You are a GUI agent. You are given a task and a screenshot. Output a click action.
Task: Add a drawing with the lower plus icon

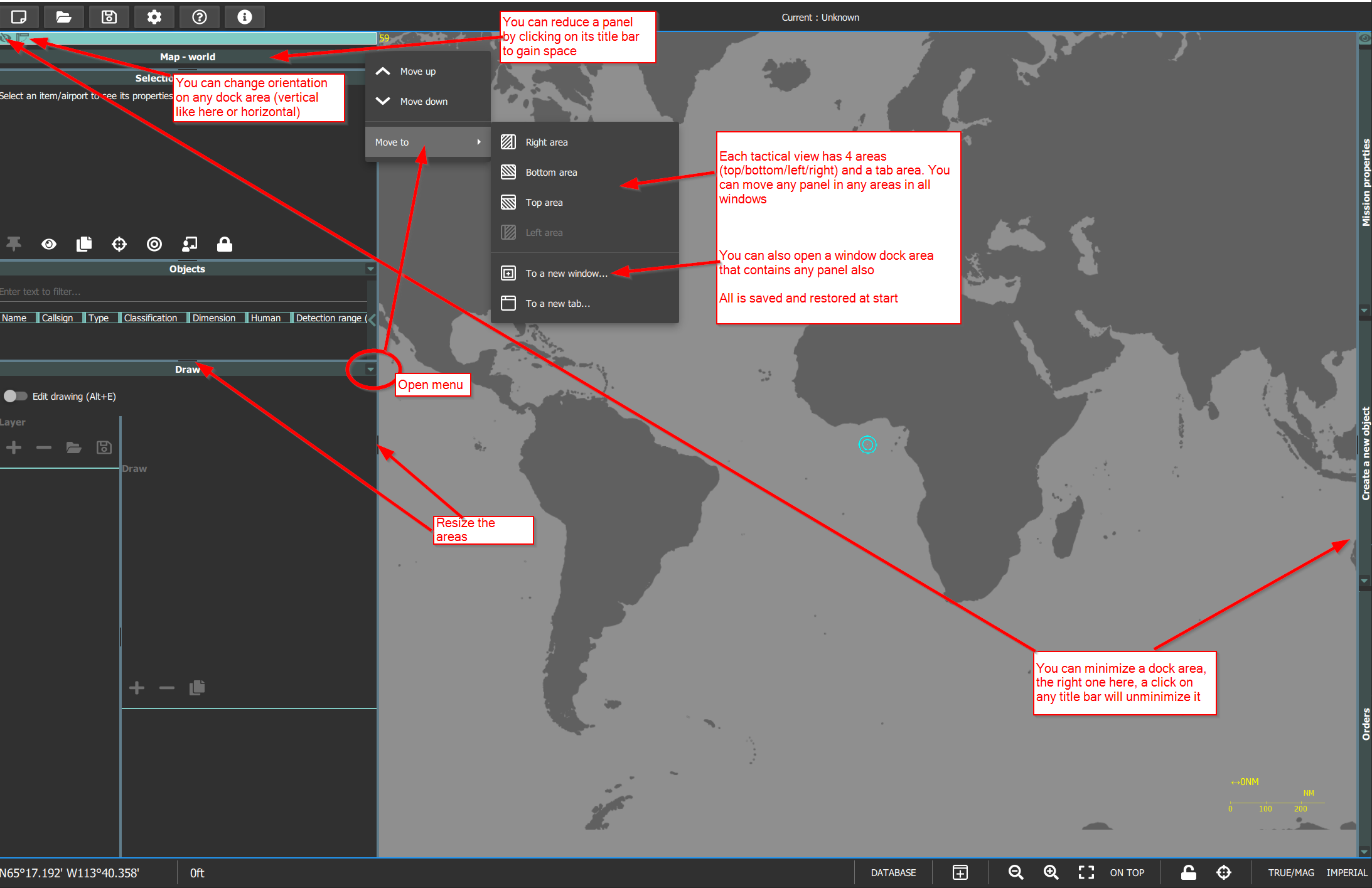137,688
